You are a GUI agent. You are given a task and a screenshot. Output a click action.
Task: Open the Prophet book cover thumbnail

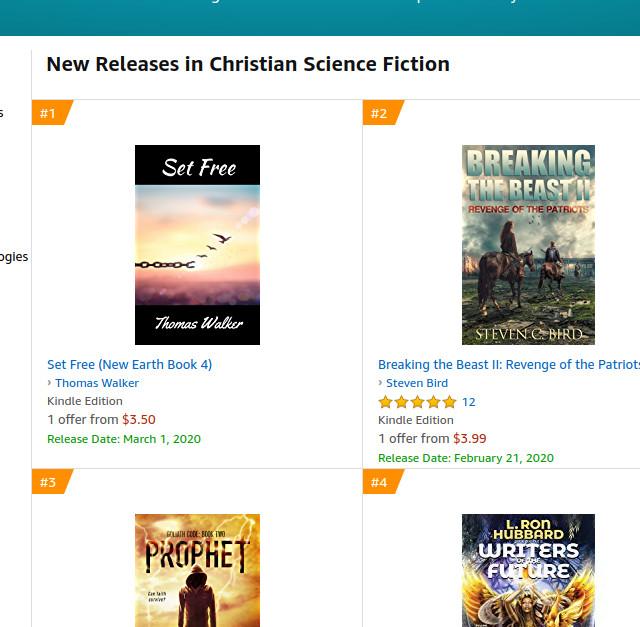pos(197,570)
